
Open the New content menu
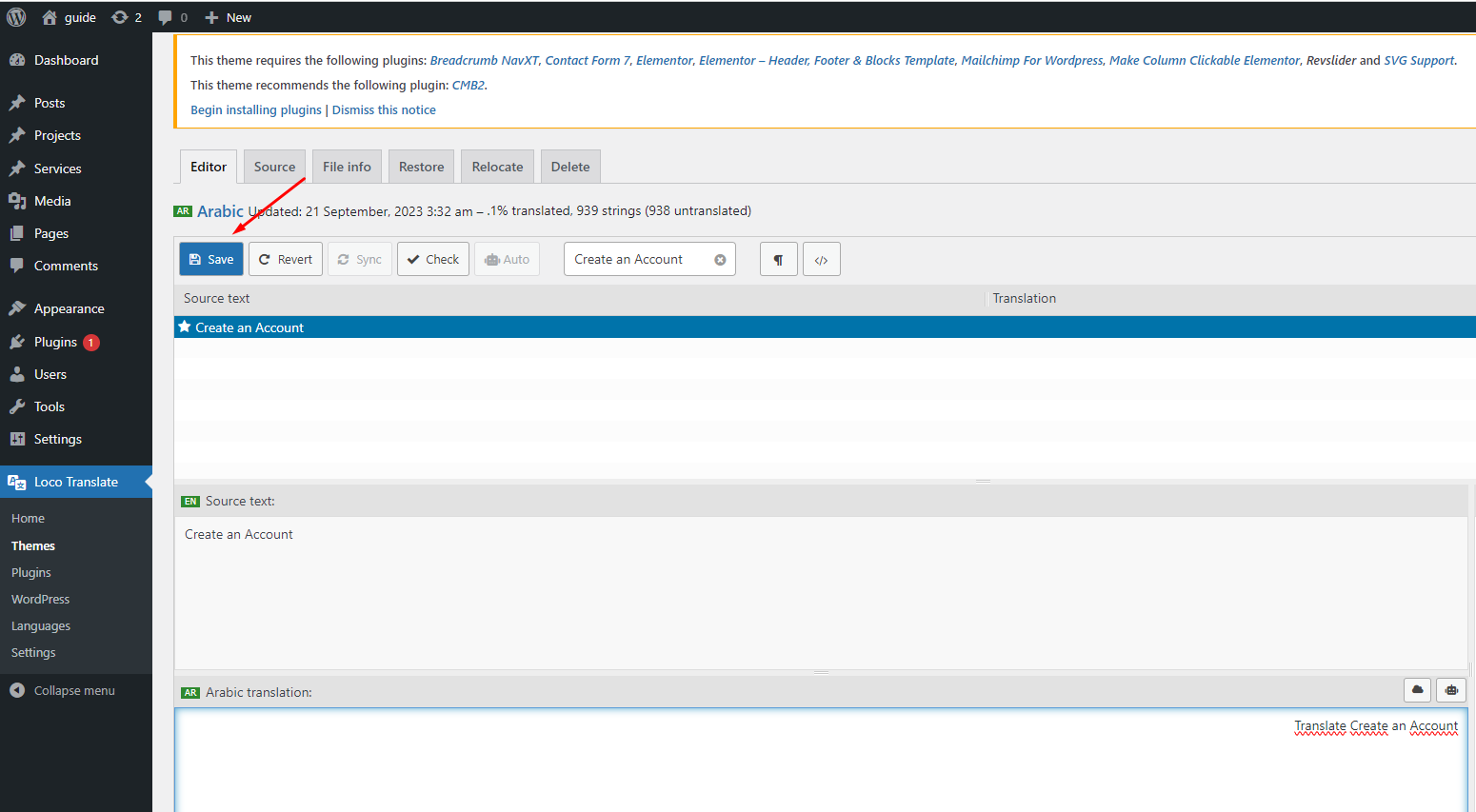pos(229,17)
